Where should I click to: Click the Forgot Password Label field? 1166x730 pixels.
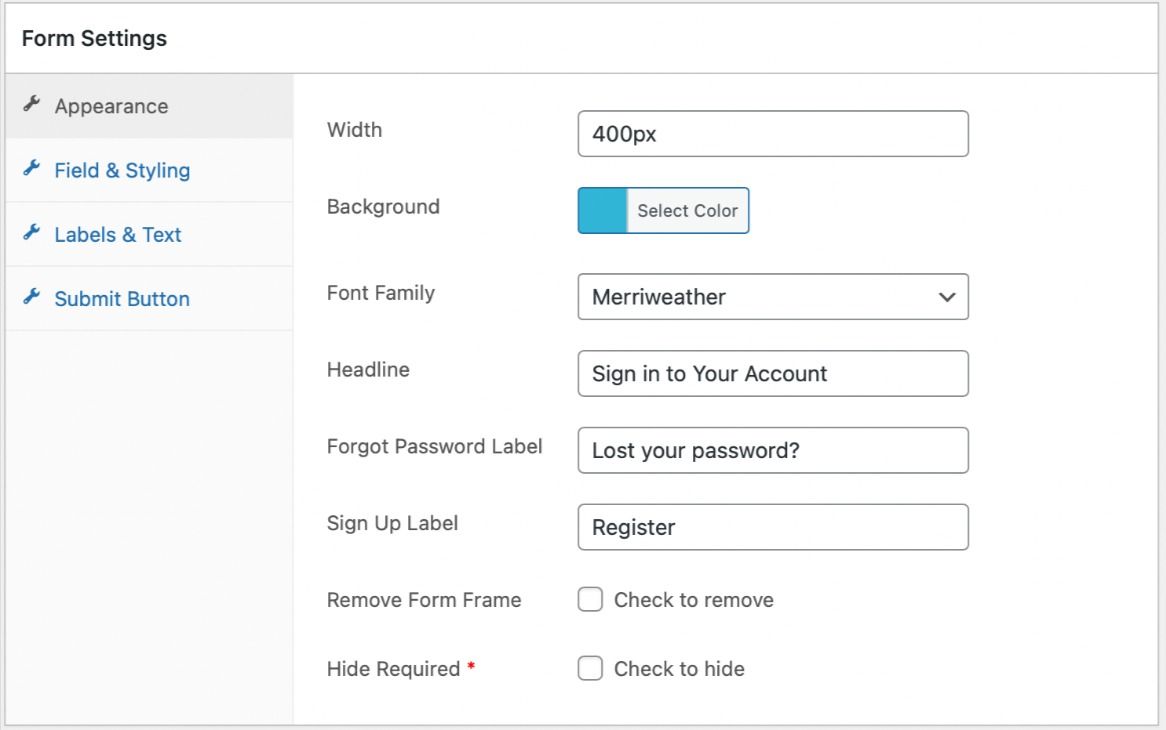(772, 451)
